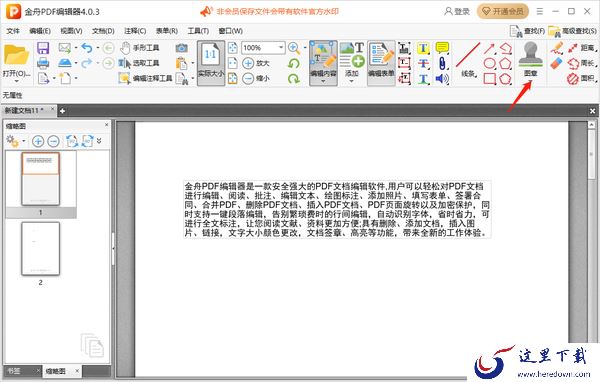Image resolution: width=600 pixels, height=382 pixels.
Task: Click the thumbnail panel zoom-in plus icon
Action: (38, 141)
